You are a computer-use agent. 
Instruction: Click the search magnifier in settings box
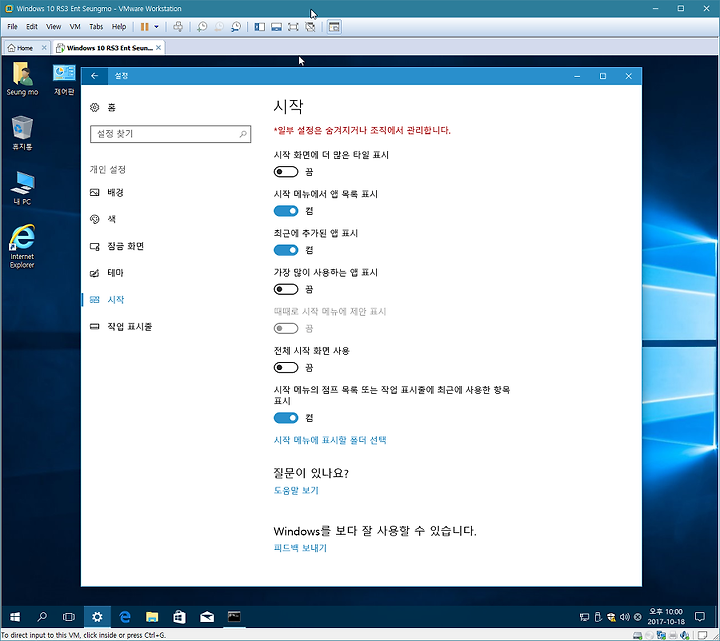point(243,134)
